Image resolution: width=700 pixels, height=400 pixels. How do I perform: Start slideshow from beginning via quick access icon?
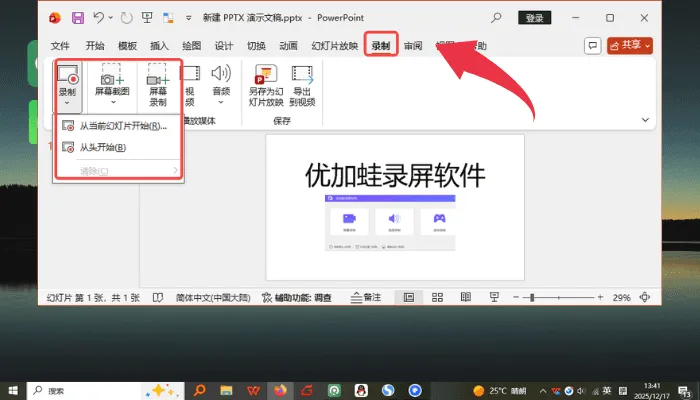147,18
